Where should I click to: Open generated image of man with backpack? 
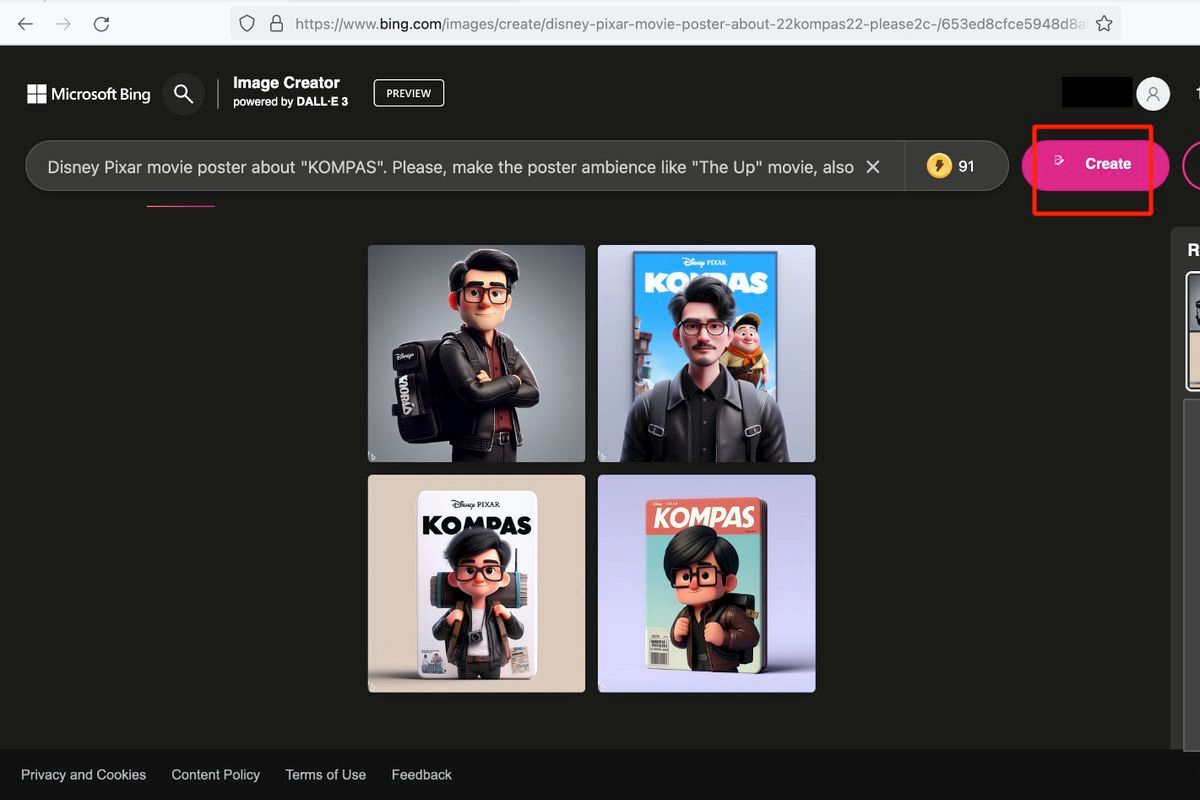coord(476,354)
